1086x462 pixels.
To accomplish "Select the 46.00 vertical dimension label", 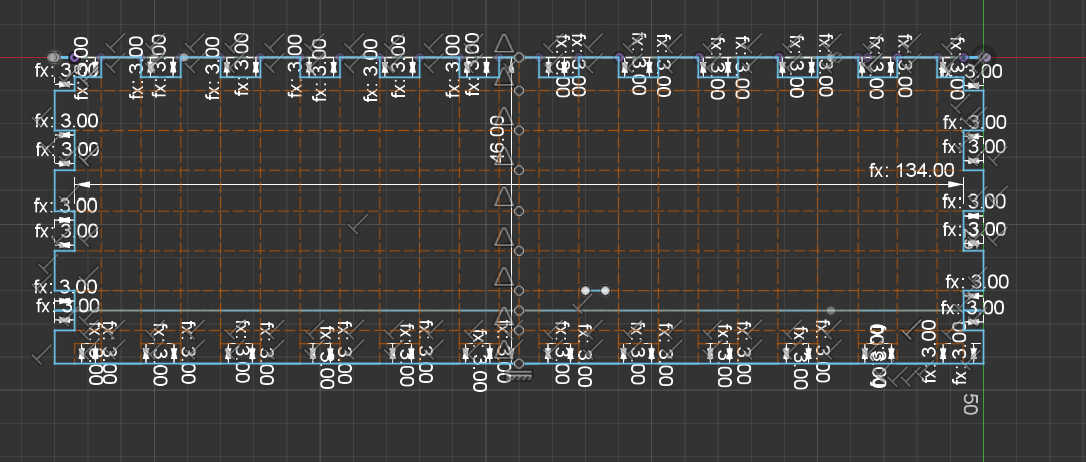I will 497,139.
